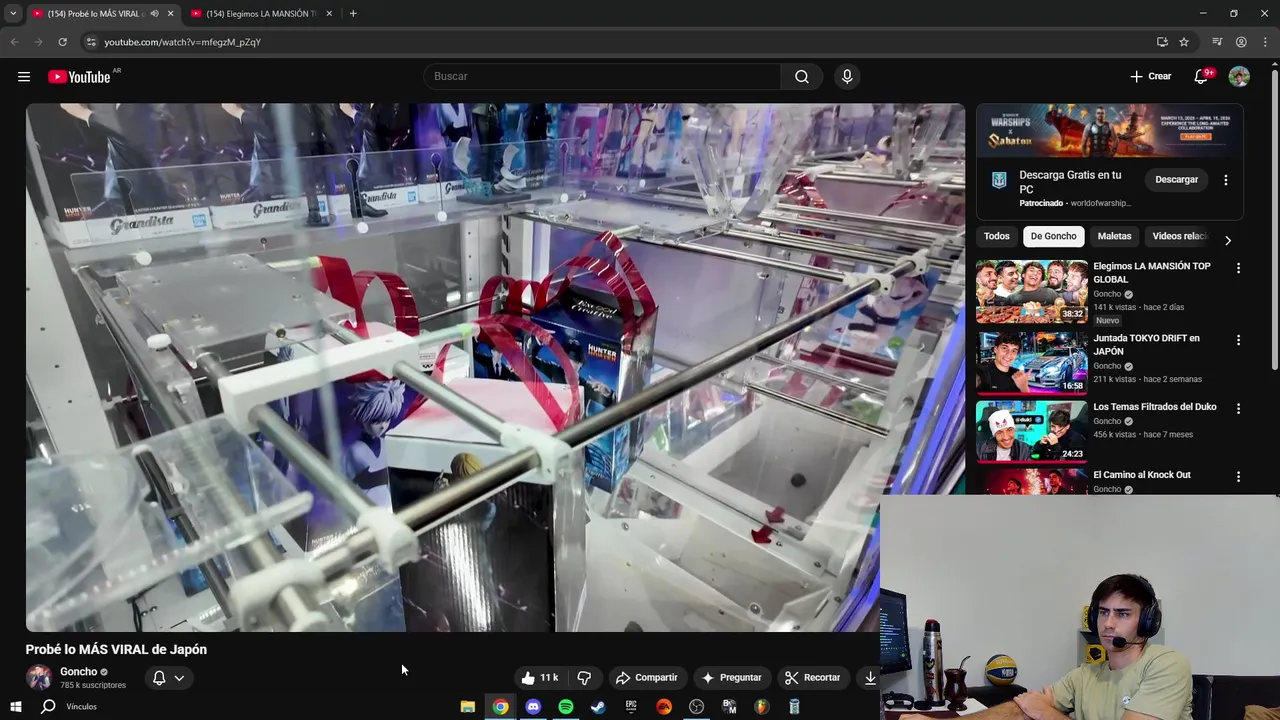1280x720 pixels.
Task: Open options for 'Juntada TOKYO DRIFT en JAPÓN'
Action: 1238,340
